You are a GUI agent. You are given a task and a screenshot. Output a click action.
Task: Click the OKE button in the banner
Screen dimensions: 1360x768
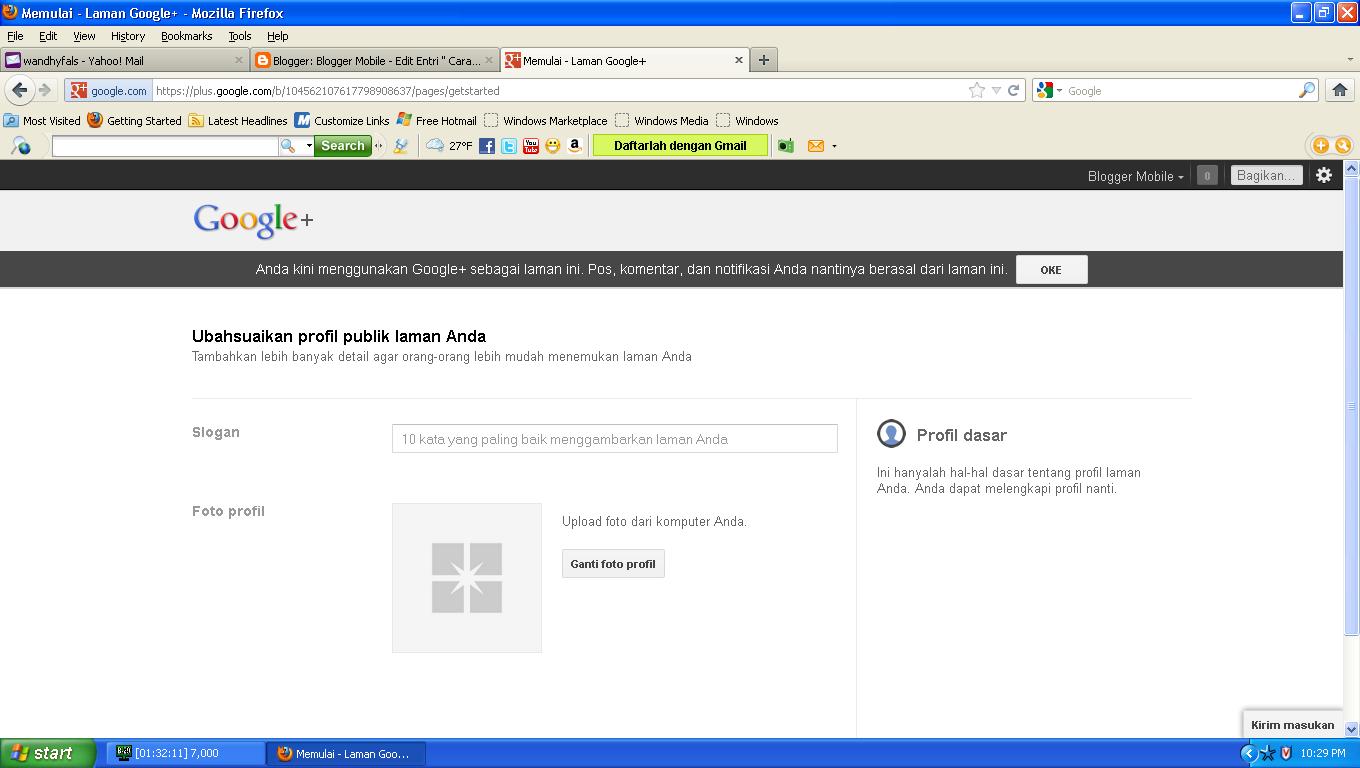[1051, 269]
